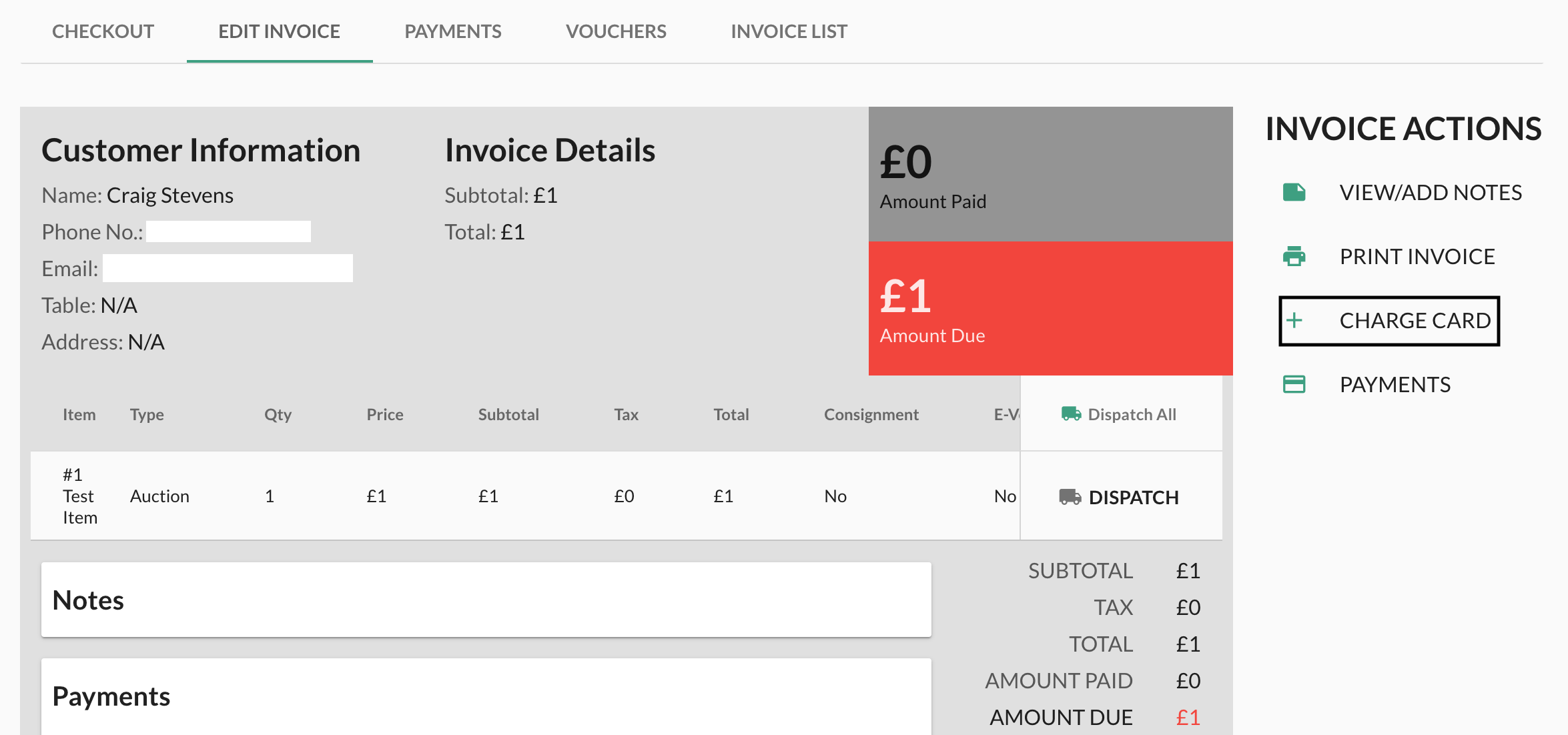Screen dimensions: 1568x735
Task: Click the grey Amount Paid tile
Action: (x=1050, y=174)
